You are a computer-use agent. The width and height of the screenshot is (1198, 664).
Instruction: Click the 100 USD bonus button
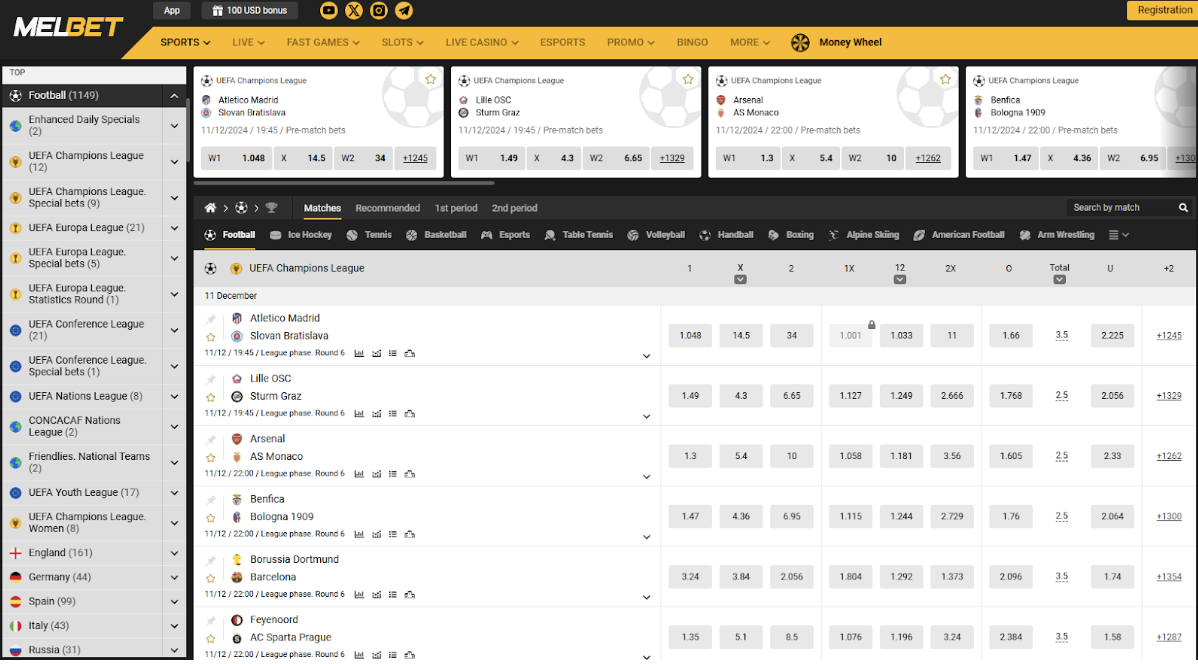point(249,11)
